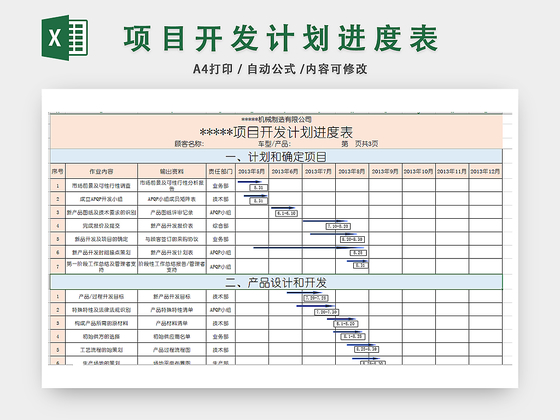Click the 输出资料 column header
The width and height of the screenshot is (560, 420).
pyautogui.click(x=172, y=171)
